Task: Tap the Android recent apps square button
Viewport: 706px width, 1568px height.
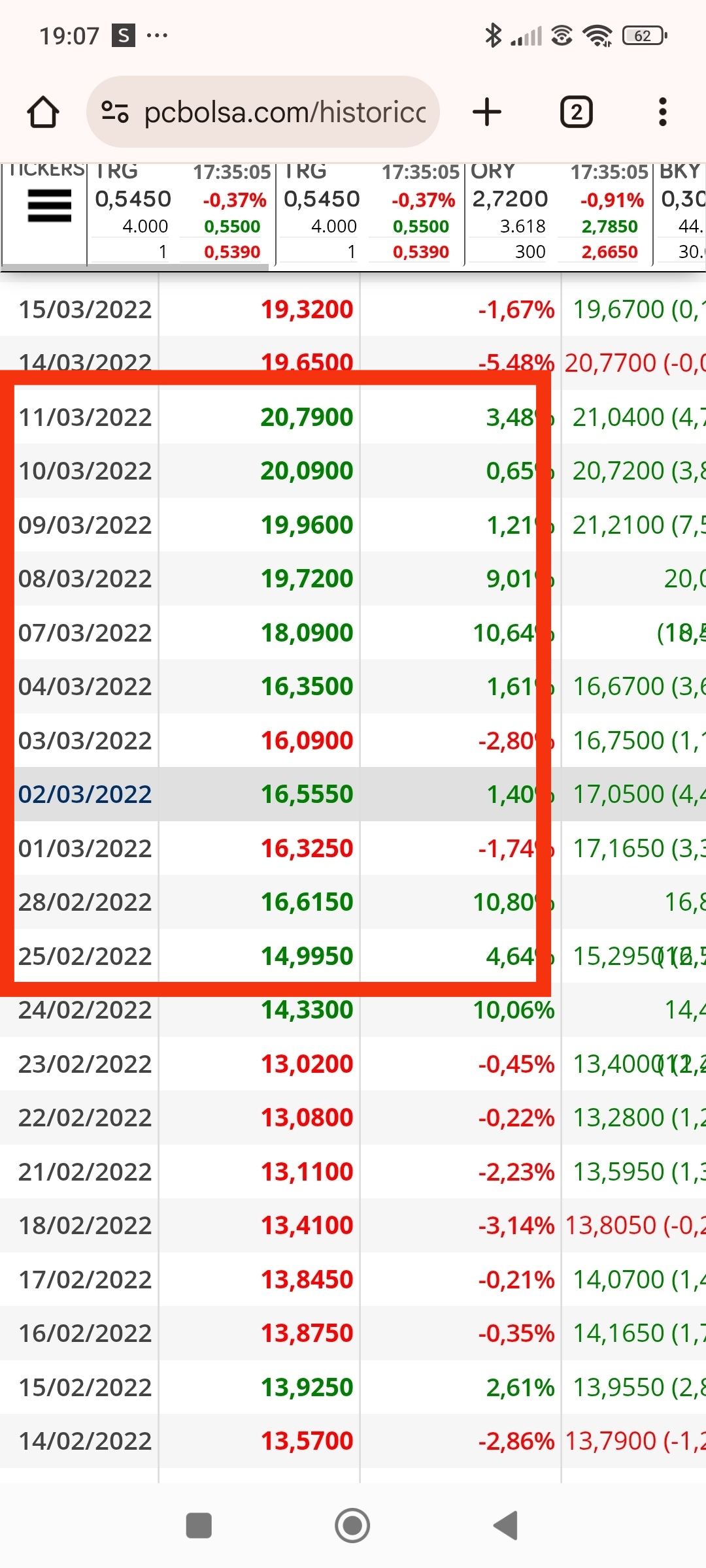Action: click(199, 1526)
